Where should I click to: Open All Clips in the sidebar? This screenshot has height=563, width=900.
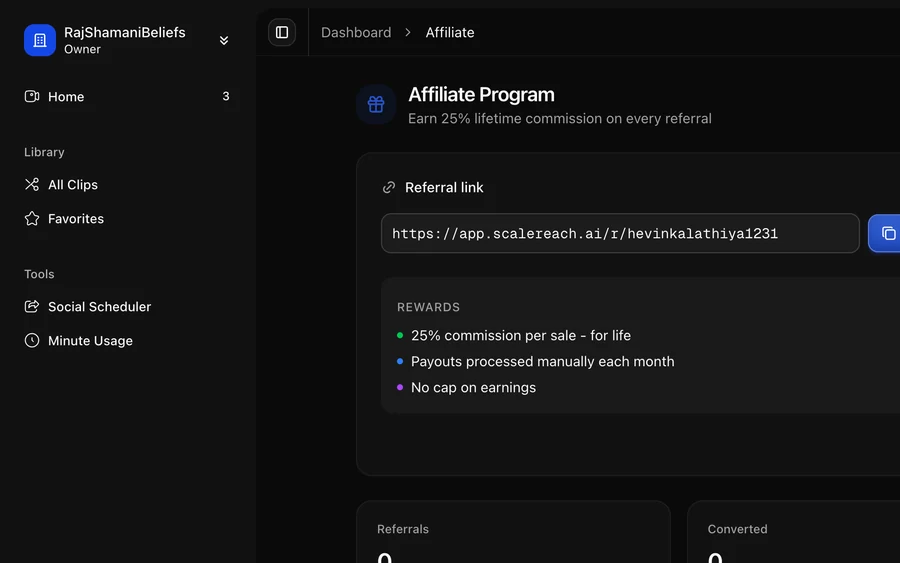[x=127, y=185]
